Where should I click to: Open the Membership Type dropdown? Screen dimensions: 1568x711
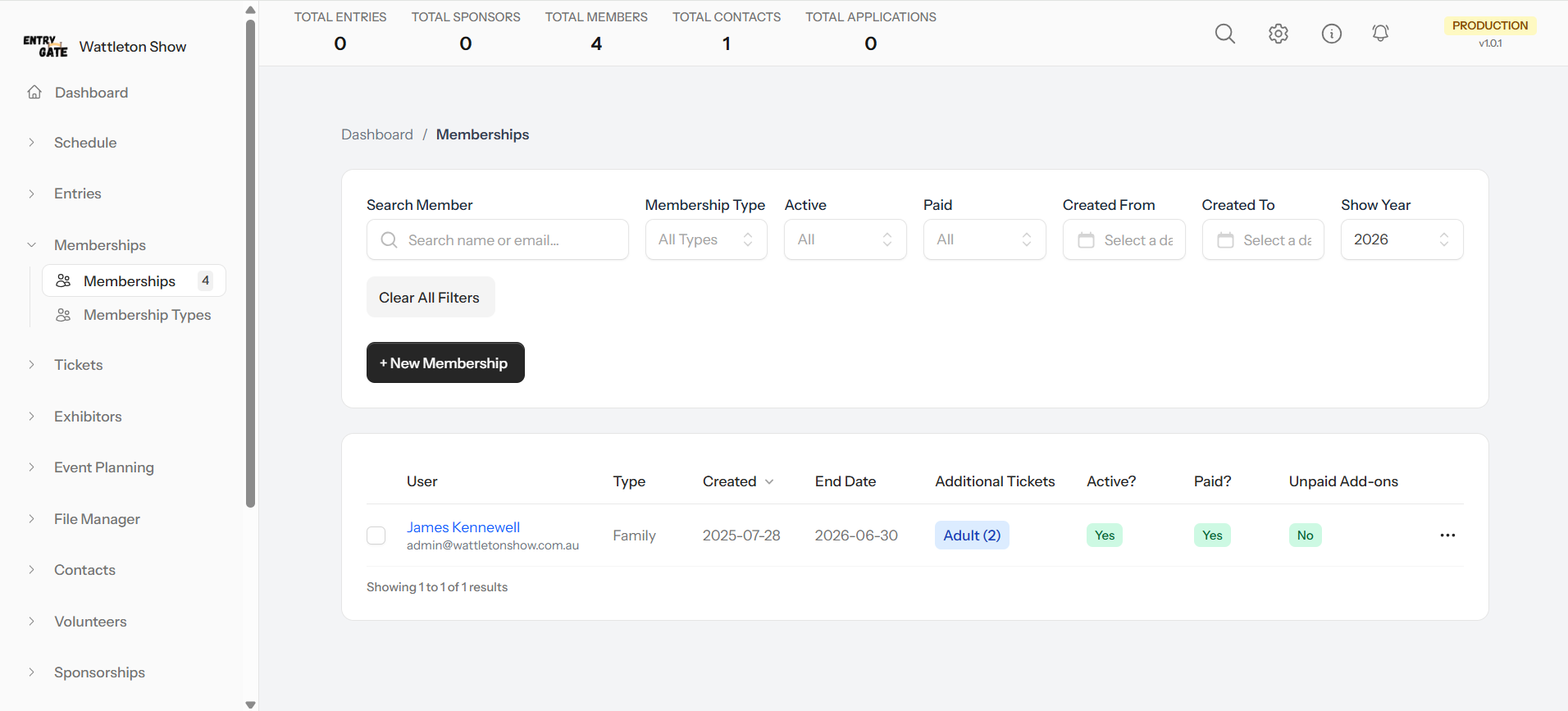coord(705,239)
